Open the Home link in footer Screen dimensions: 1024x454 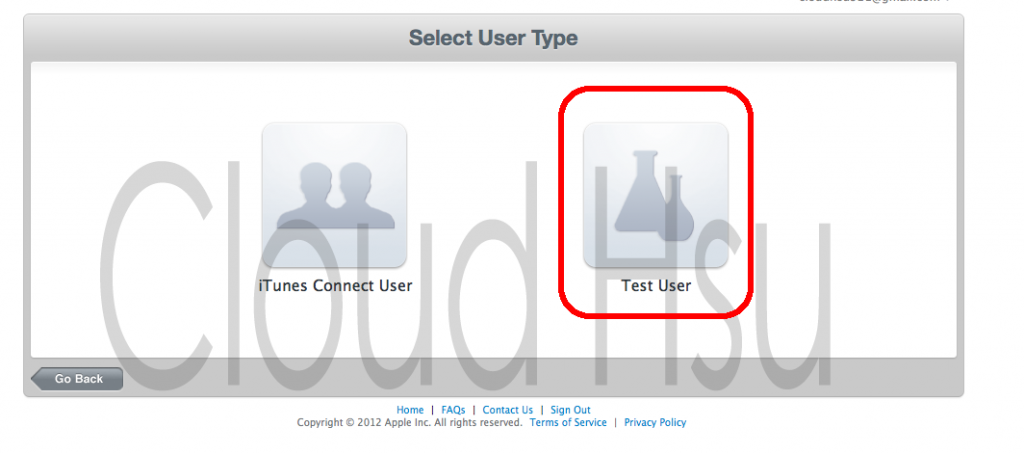tap(410, 410)
